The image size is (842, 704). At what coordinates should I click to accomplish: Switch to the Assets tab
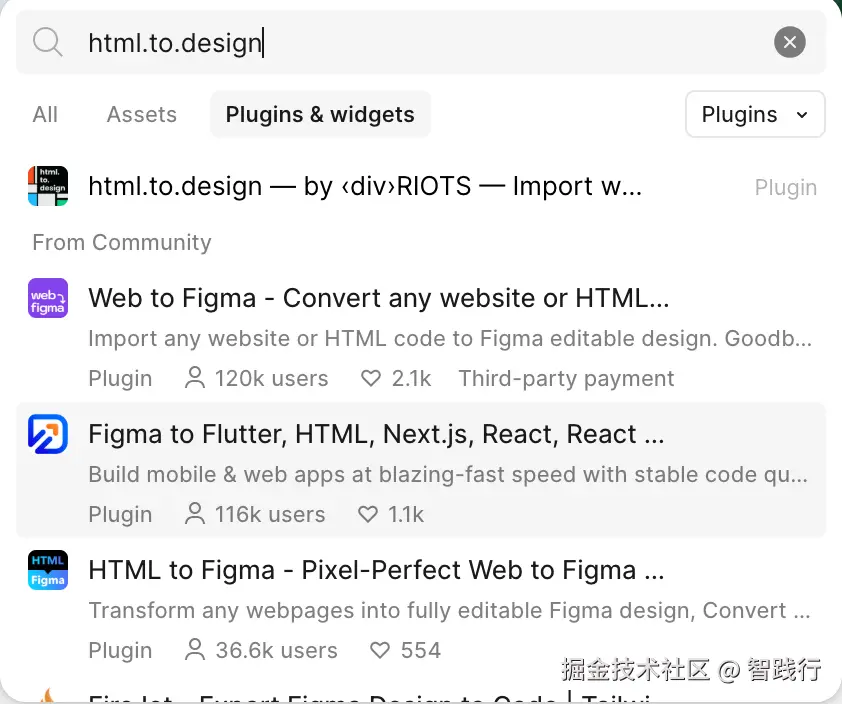(142, 115)
